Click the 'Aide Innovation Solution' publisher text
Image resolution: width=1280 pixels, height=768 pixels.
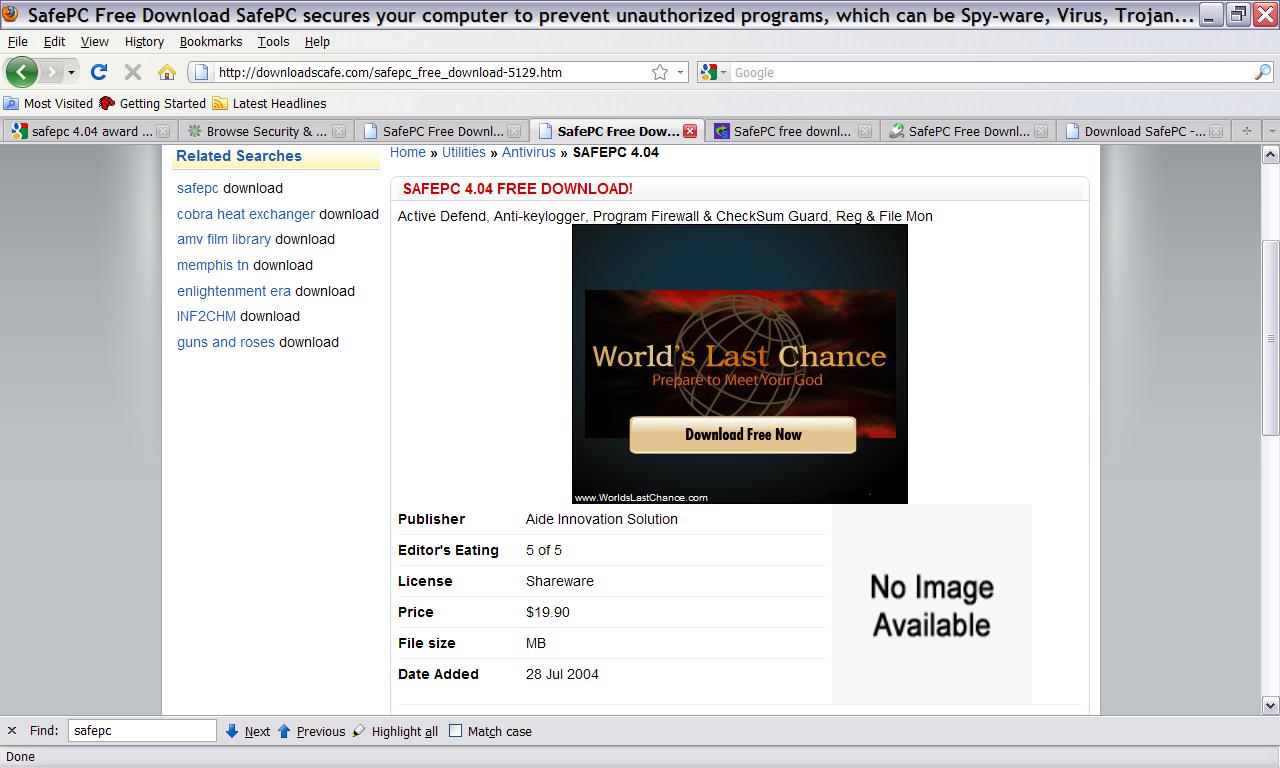pos(602,519)
